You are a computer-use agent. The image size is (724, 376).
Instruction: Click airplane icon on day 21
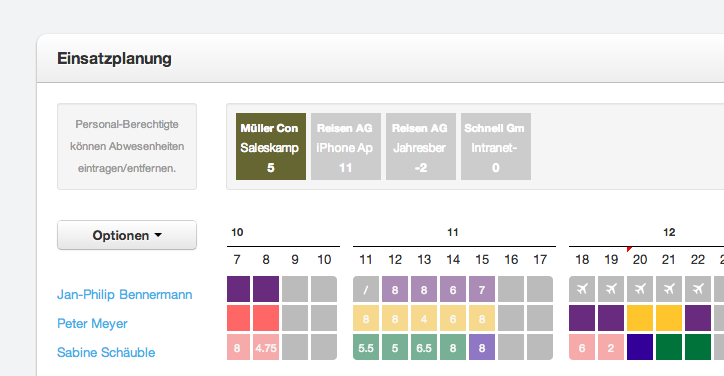669,289
